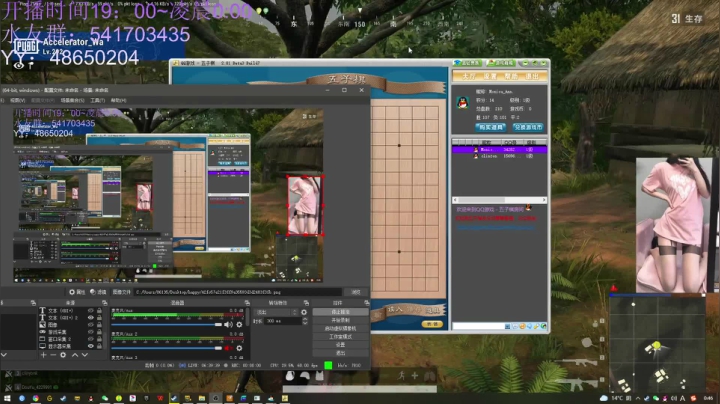Open transition properties gear beside 淡出
Viewport: 720px width, 404px height.
click(x=304, y=312)
